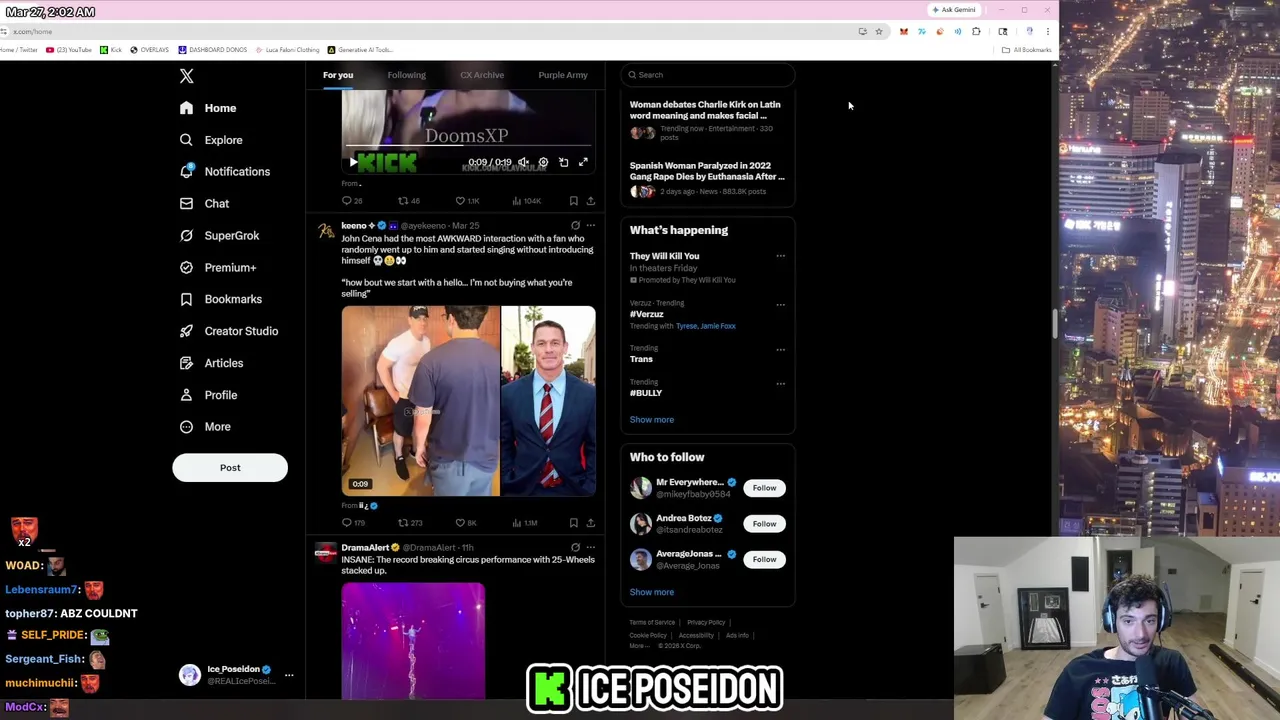Viewport: 1280px width, 720px height.
Task: Open the Spanish Woman euthanasia news story
Action: 708,178
